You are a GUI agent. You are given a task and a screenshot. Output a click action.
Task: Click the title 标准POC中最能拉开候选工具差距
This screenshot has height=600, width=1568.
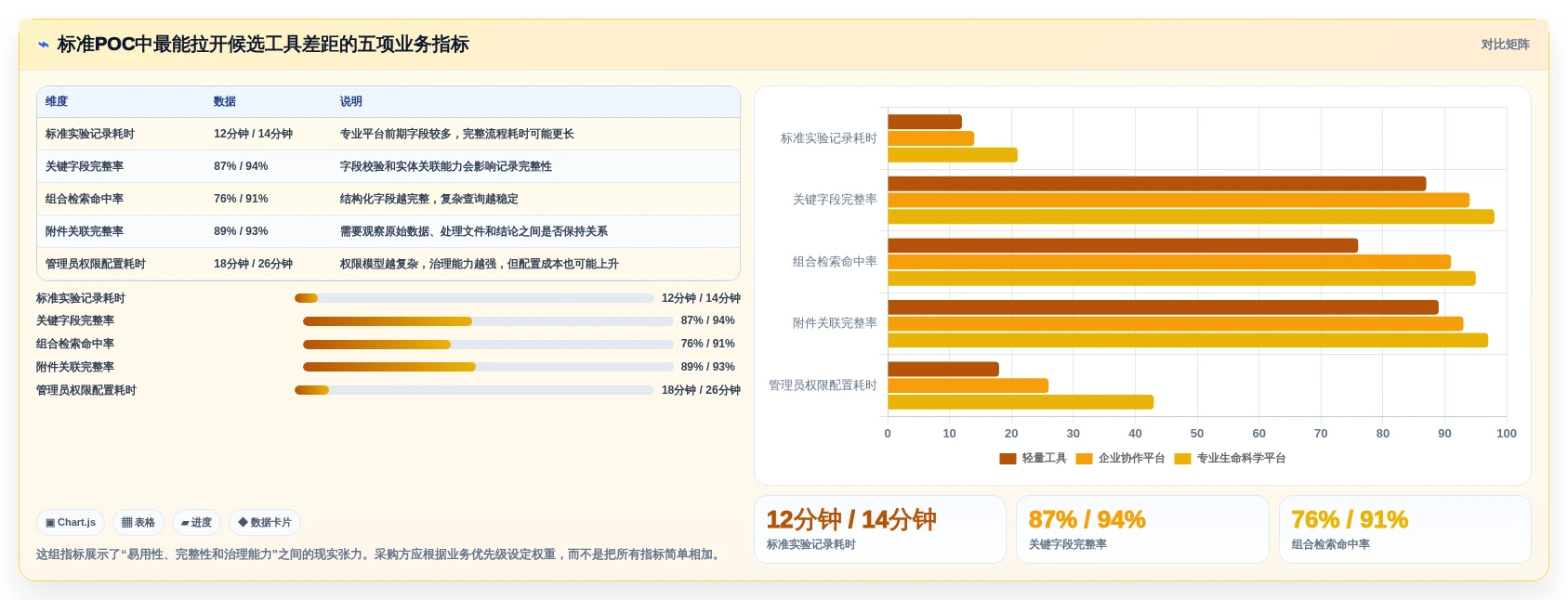(x=263, y=45)
